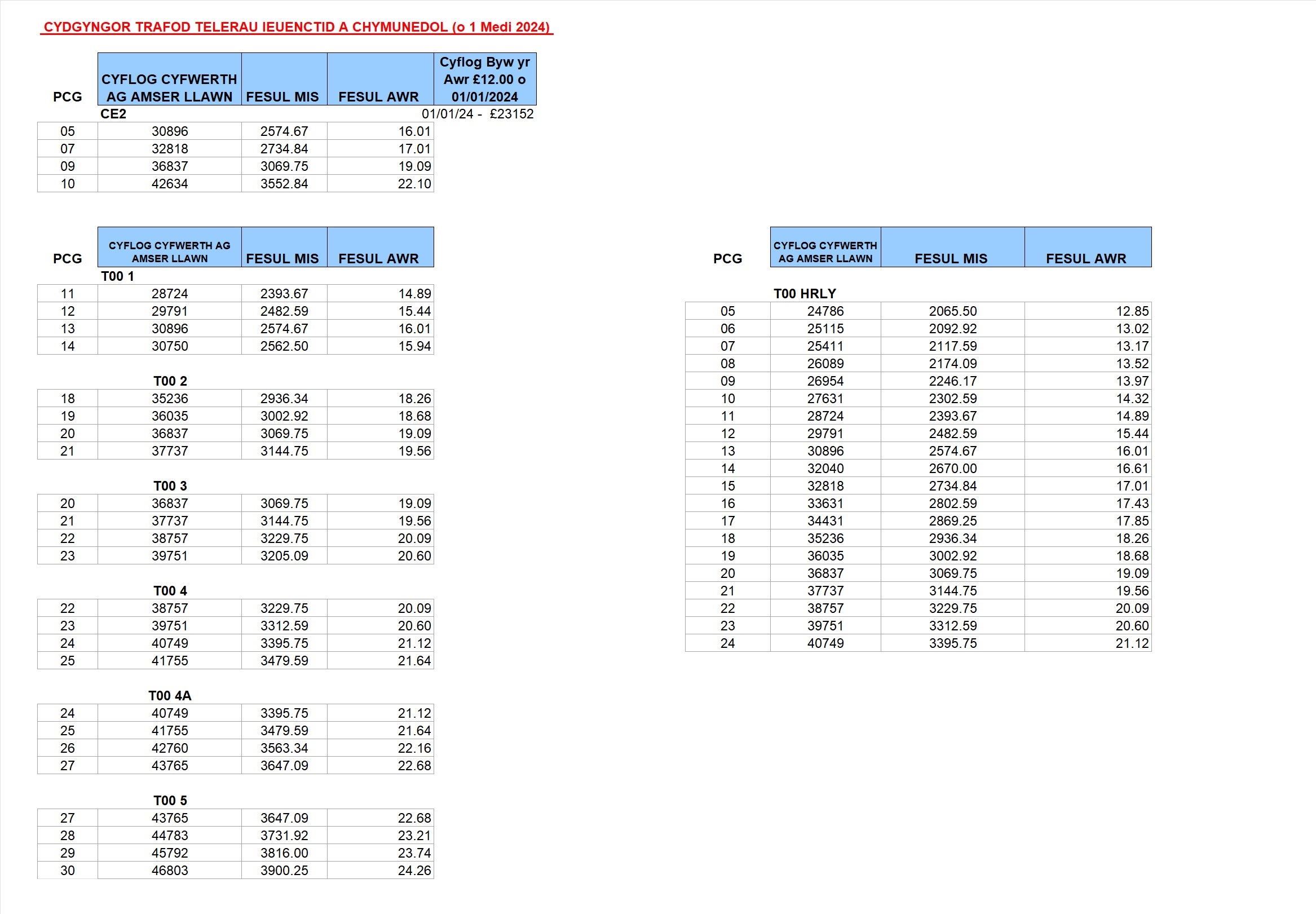This screenshot has height=914, width=1316.
Task: Select monthly value 2802.59
Action: point(952,504)
